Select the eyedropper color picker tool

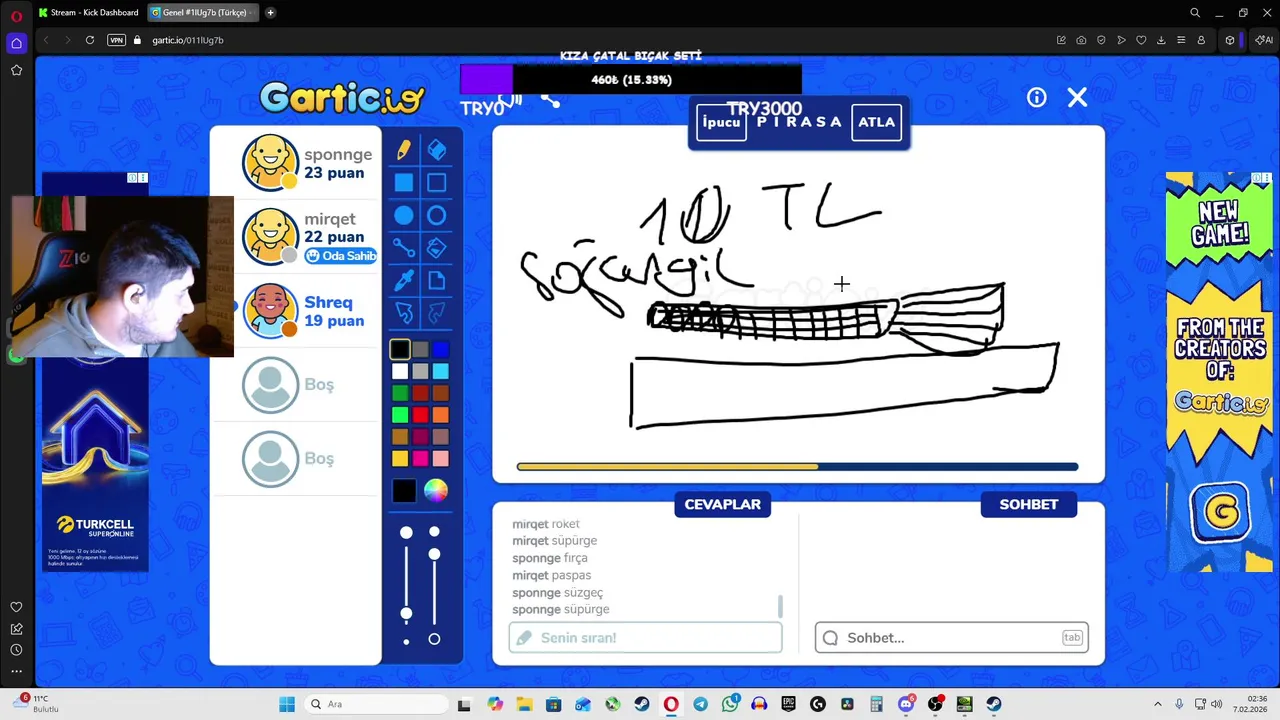click(404, 281)
